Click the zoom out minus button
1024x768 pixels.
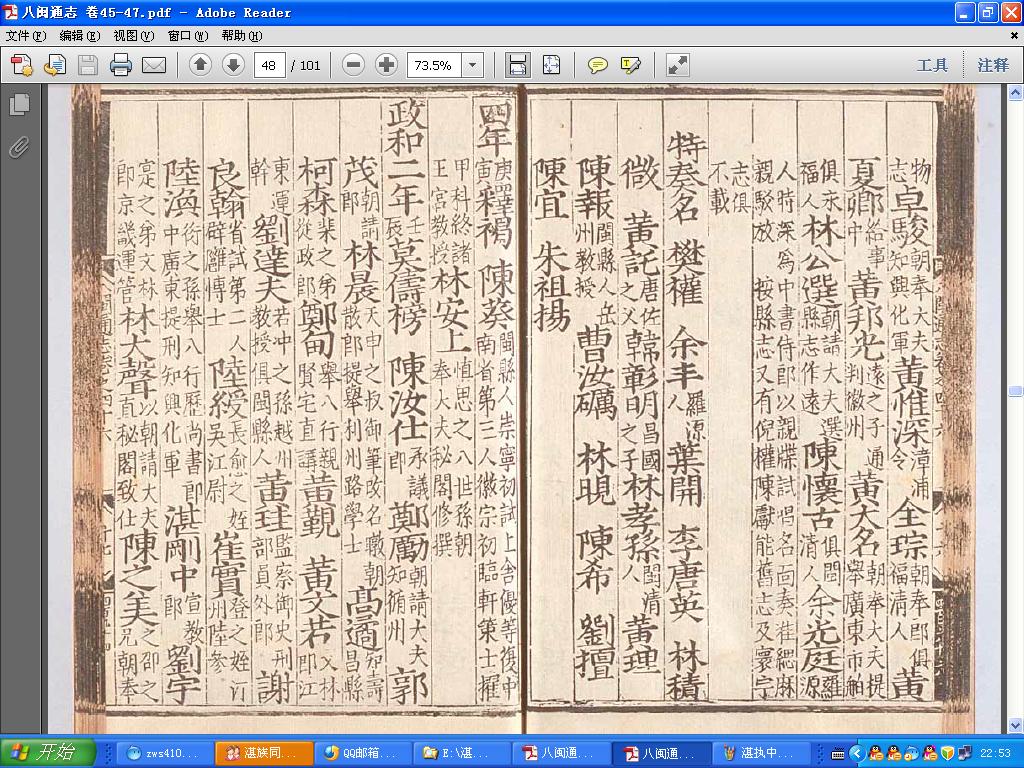(353, 65)
